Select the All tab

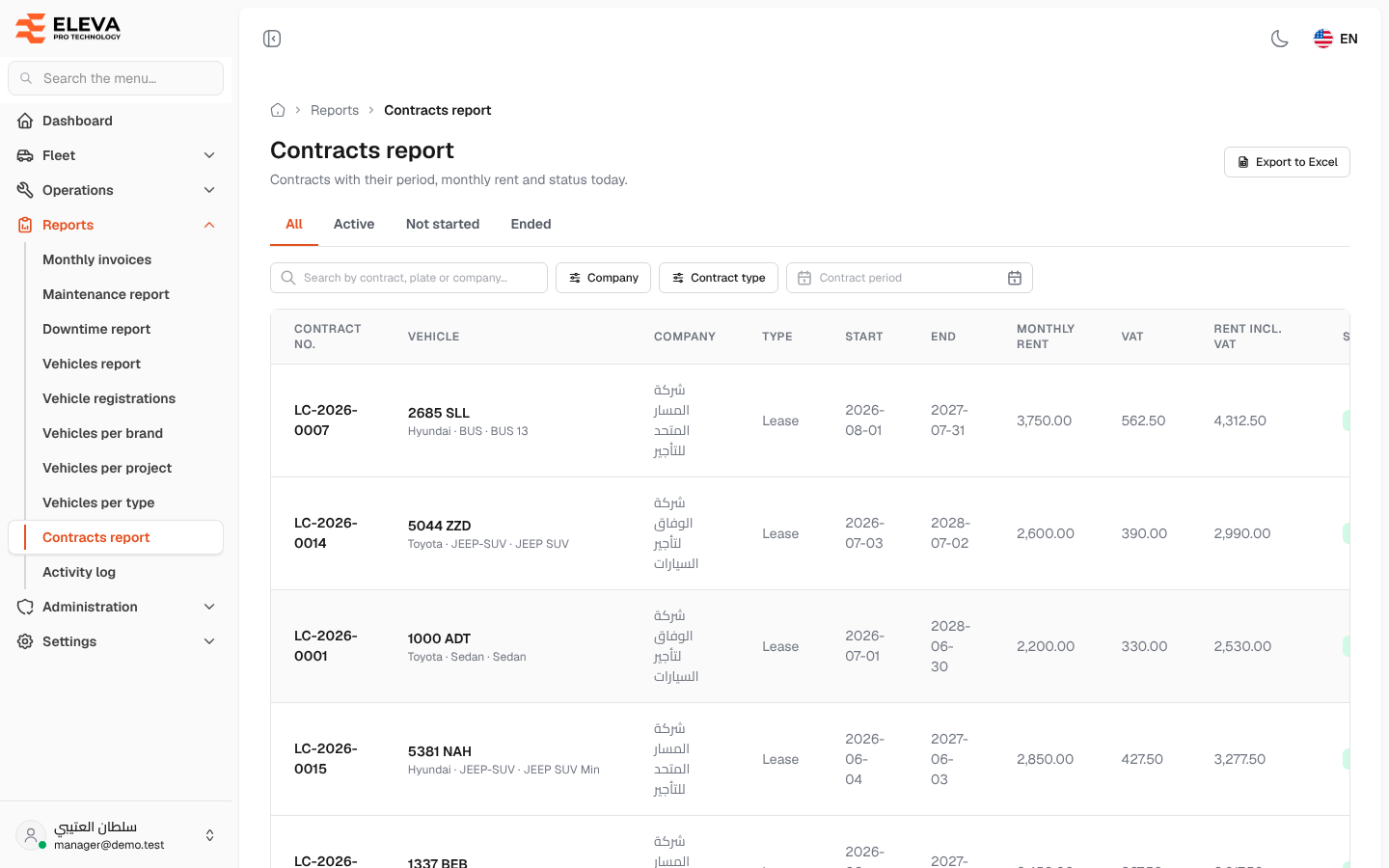[x=294, y=224]
